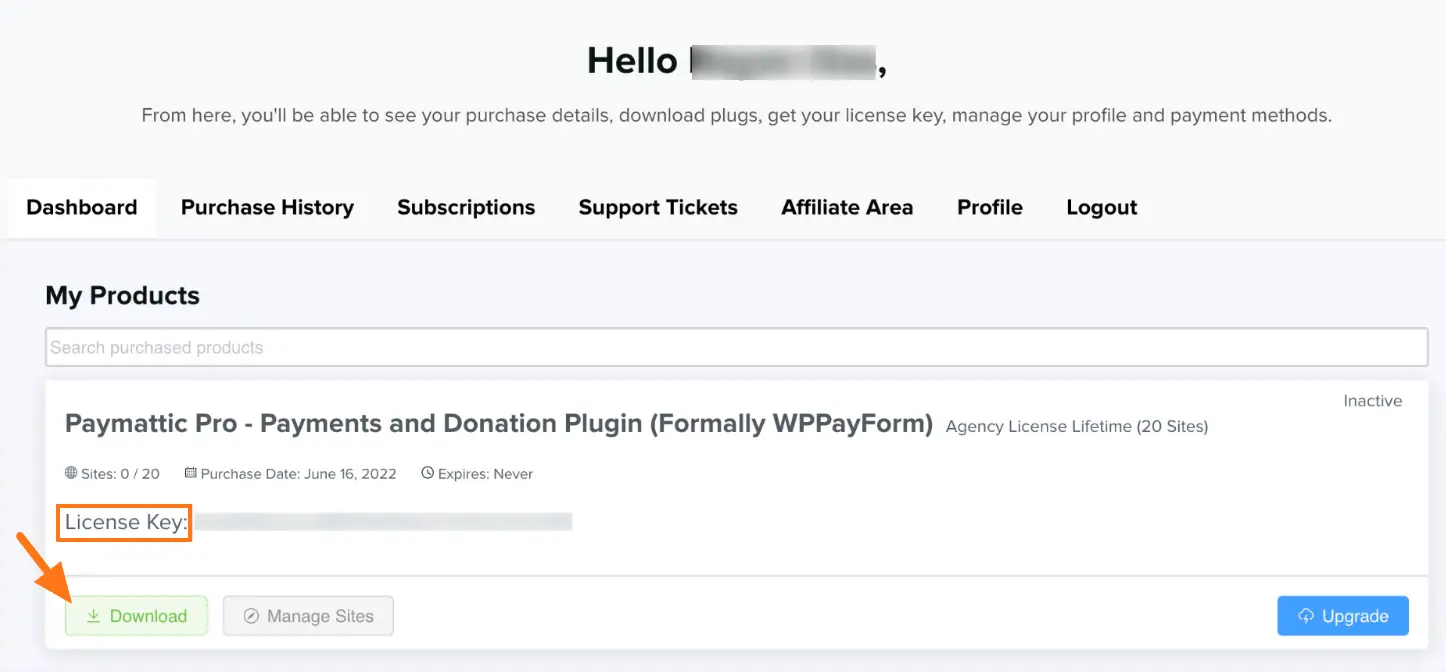Click the clock icon beside Expires
This screenshot has height=672, width=1446.
tap(427, 473)
